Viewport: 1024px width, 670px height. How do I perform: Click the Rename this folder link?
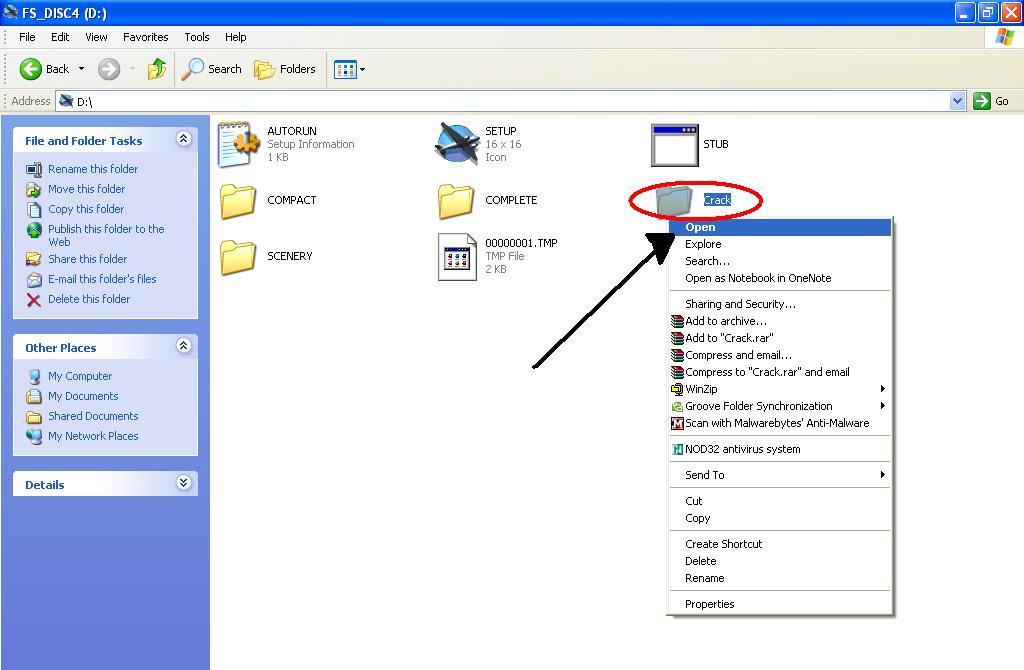(93, 169)
